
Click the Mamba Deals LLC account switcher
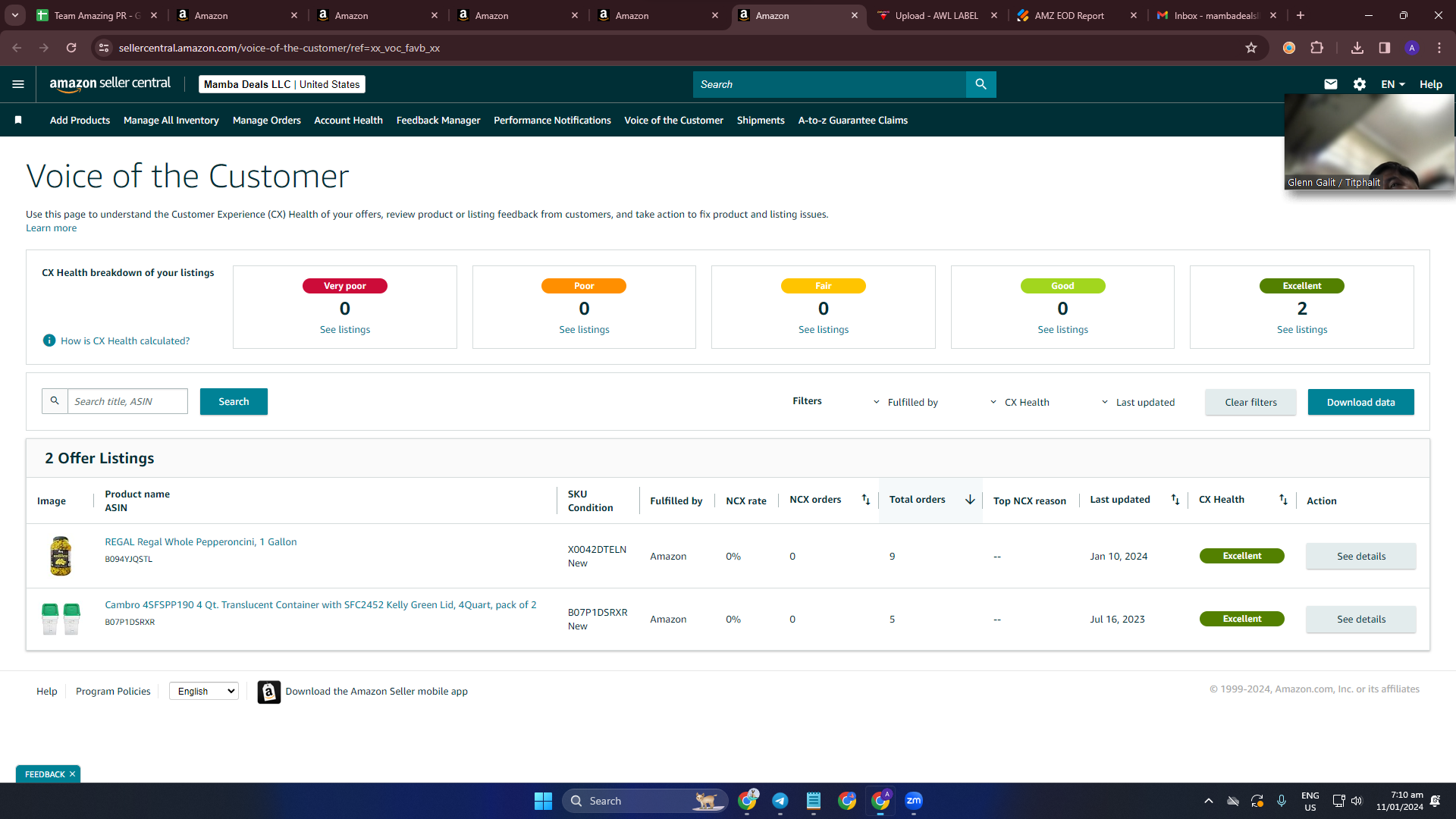[x=282, y=84]
